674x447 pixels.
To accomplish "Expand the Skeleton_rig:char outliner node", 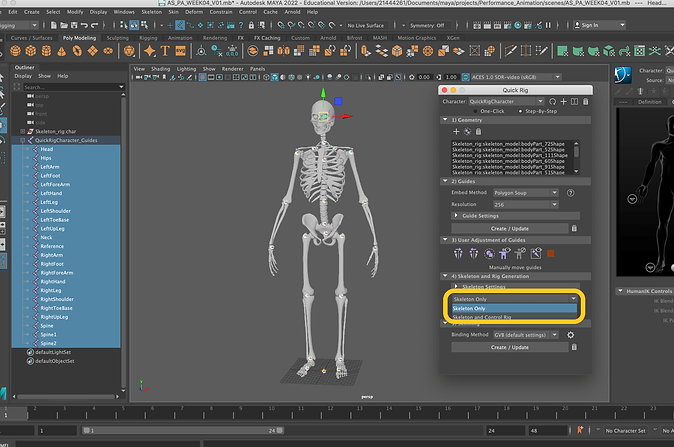I will click(23, 132).
